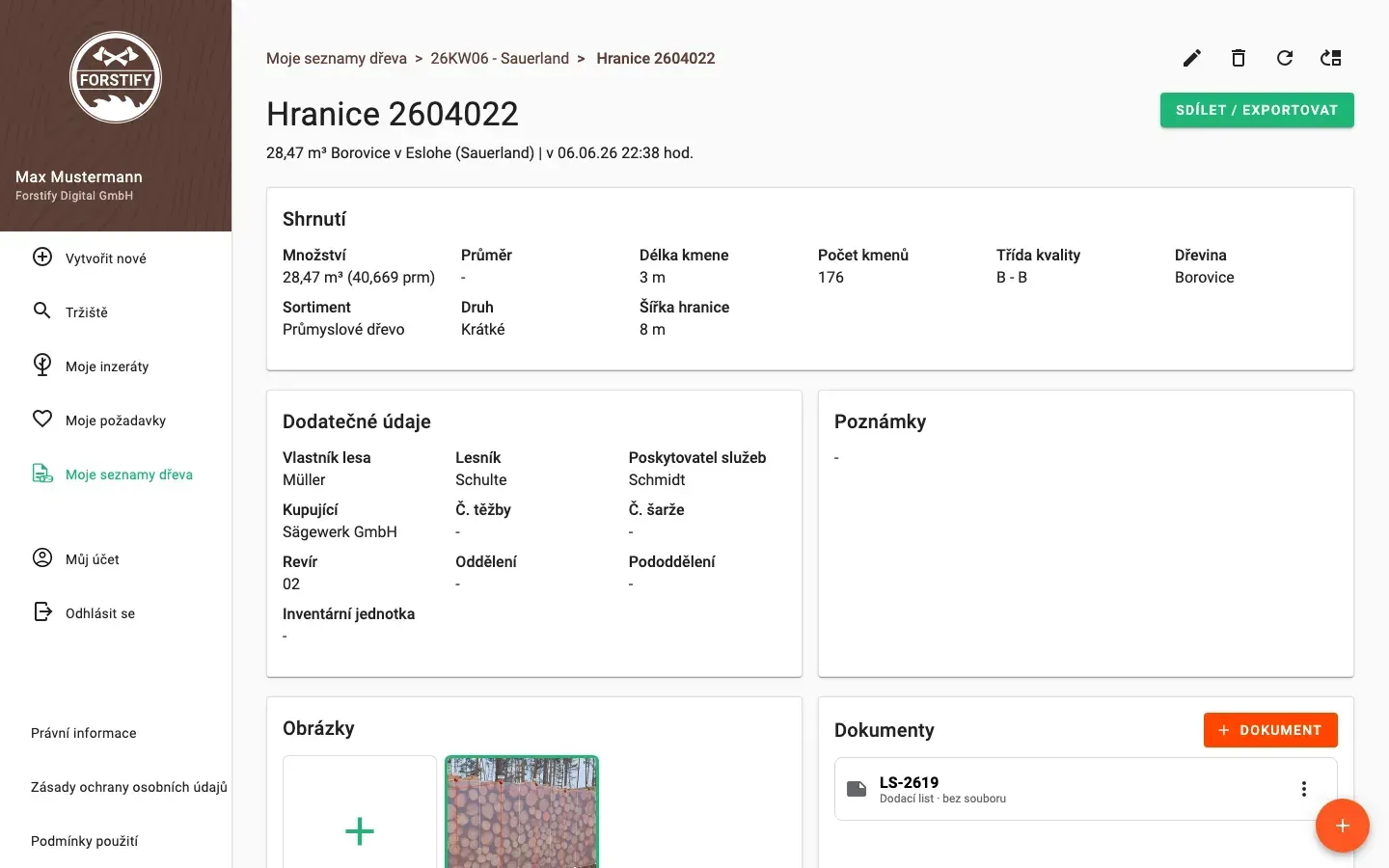Click Revír value 02
1389x868 pixels.
(x=291, y=583)
